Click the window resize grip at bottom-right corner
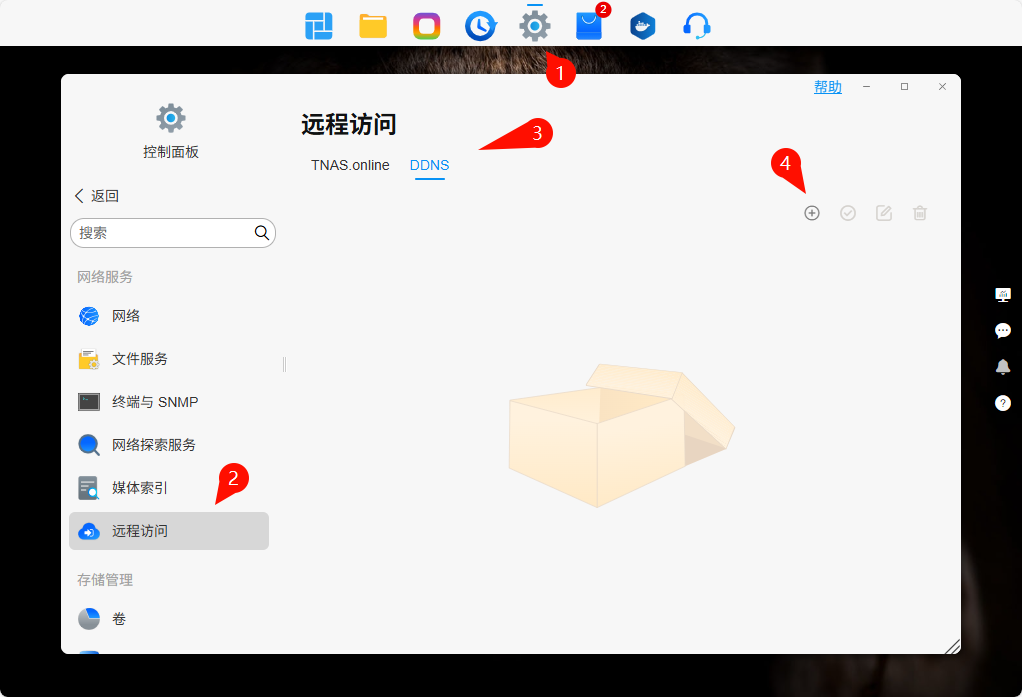Viewport: 1022px width, 697px height. [x=952, y=646]
